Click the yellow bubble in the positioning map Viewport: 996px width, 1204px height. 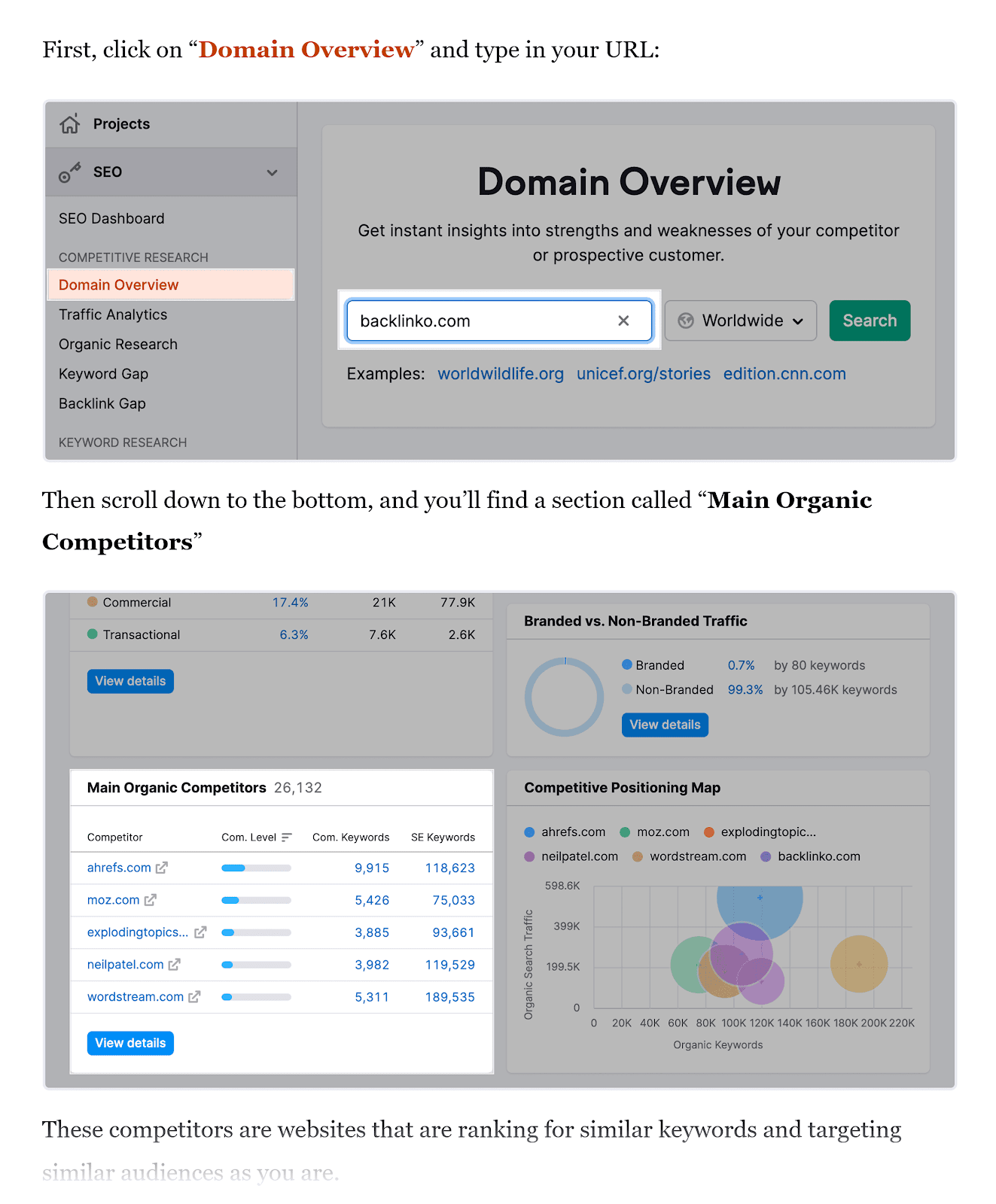coord(859,964)
